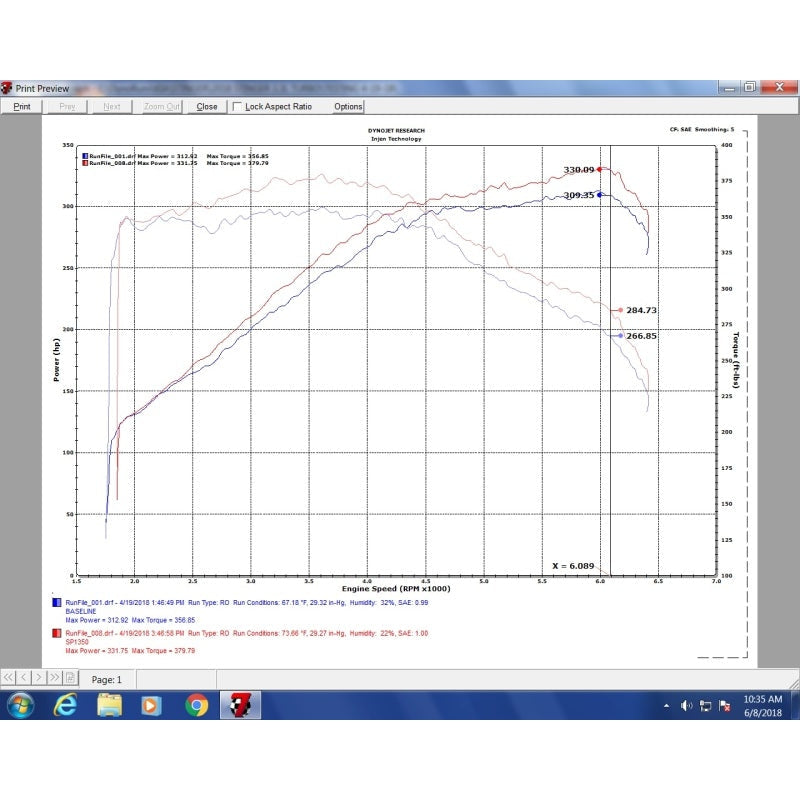Open Windows Media Player taskbar icon

[152, 705]
